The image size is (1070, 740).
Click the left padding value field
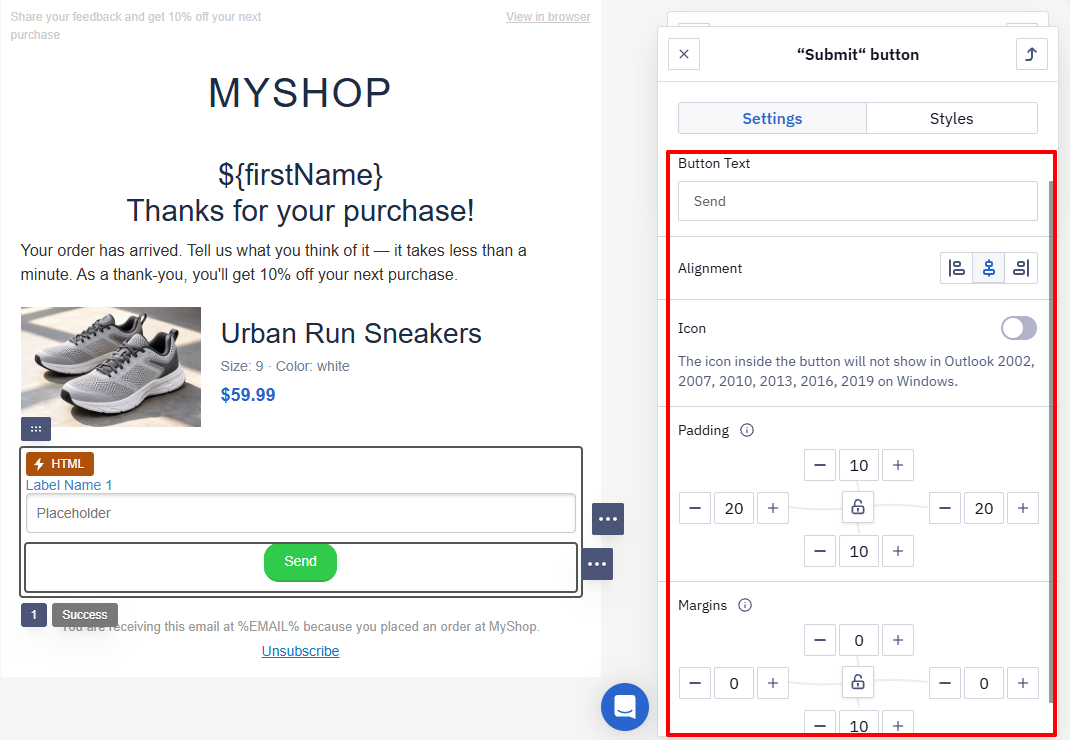click(734, 508)
